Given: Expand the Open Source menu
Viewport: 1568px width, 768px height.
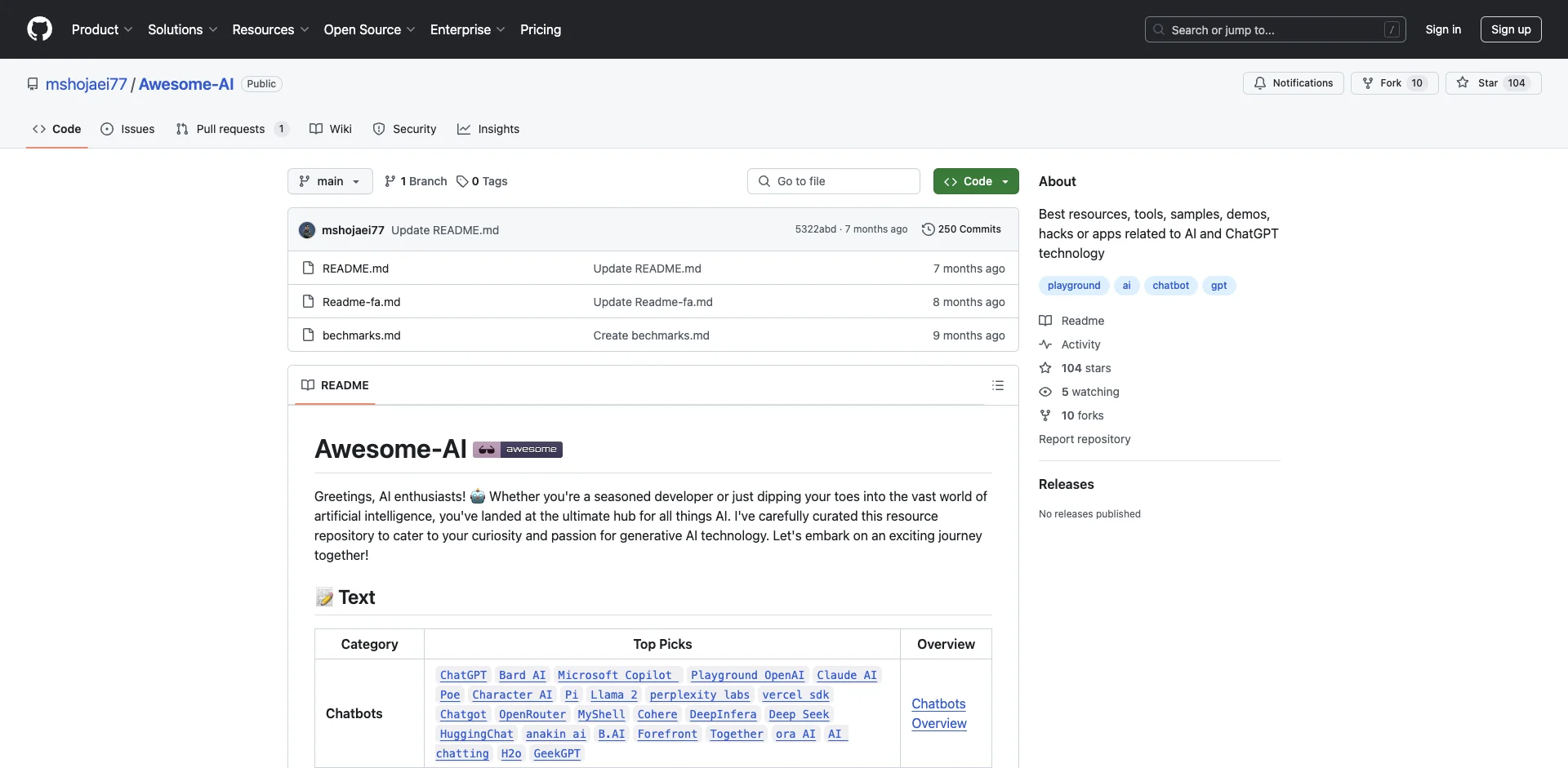Looking at the screenshot, I should click(369, 29).
